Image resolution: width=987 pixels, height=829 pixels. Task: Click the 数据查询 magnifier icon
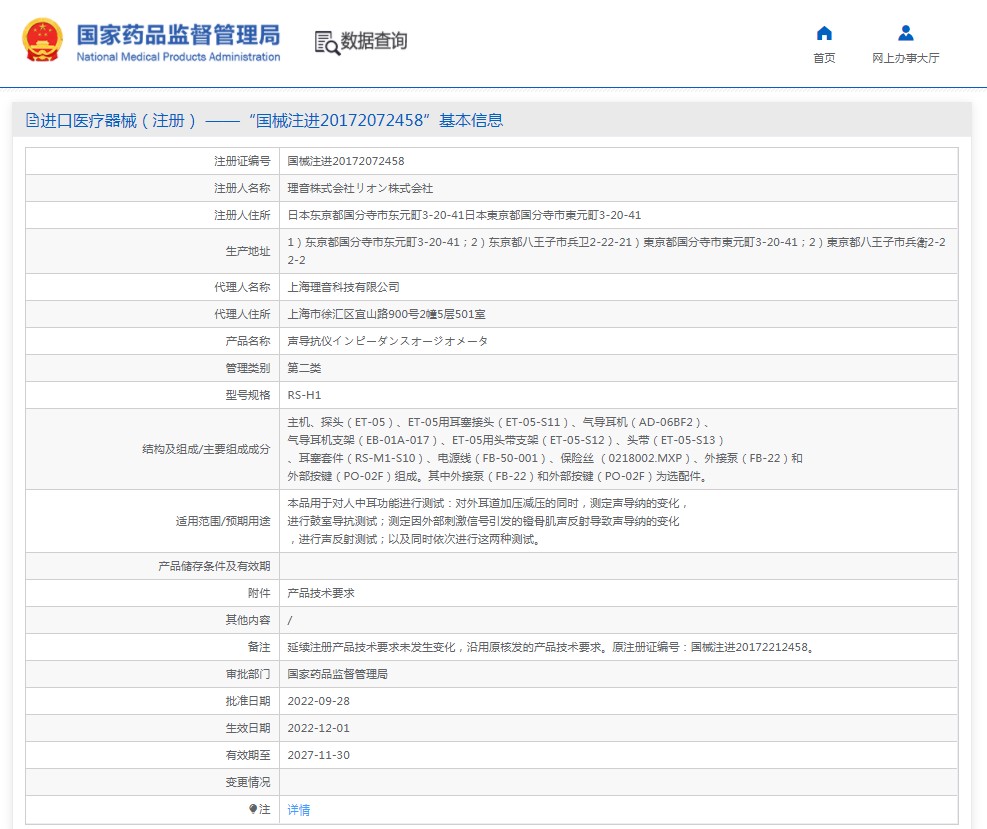click(x=327, y=43)
